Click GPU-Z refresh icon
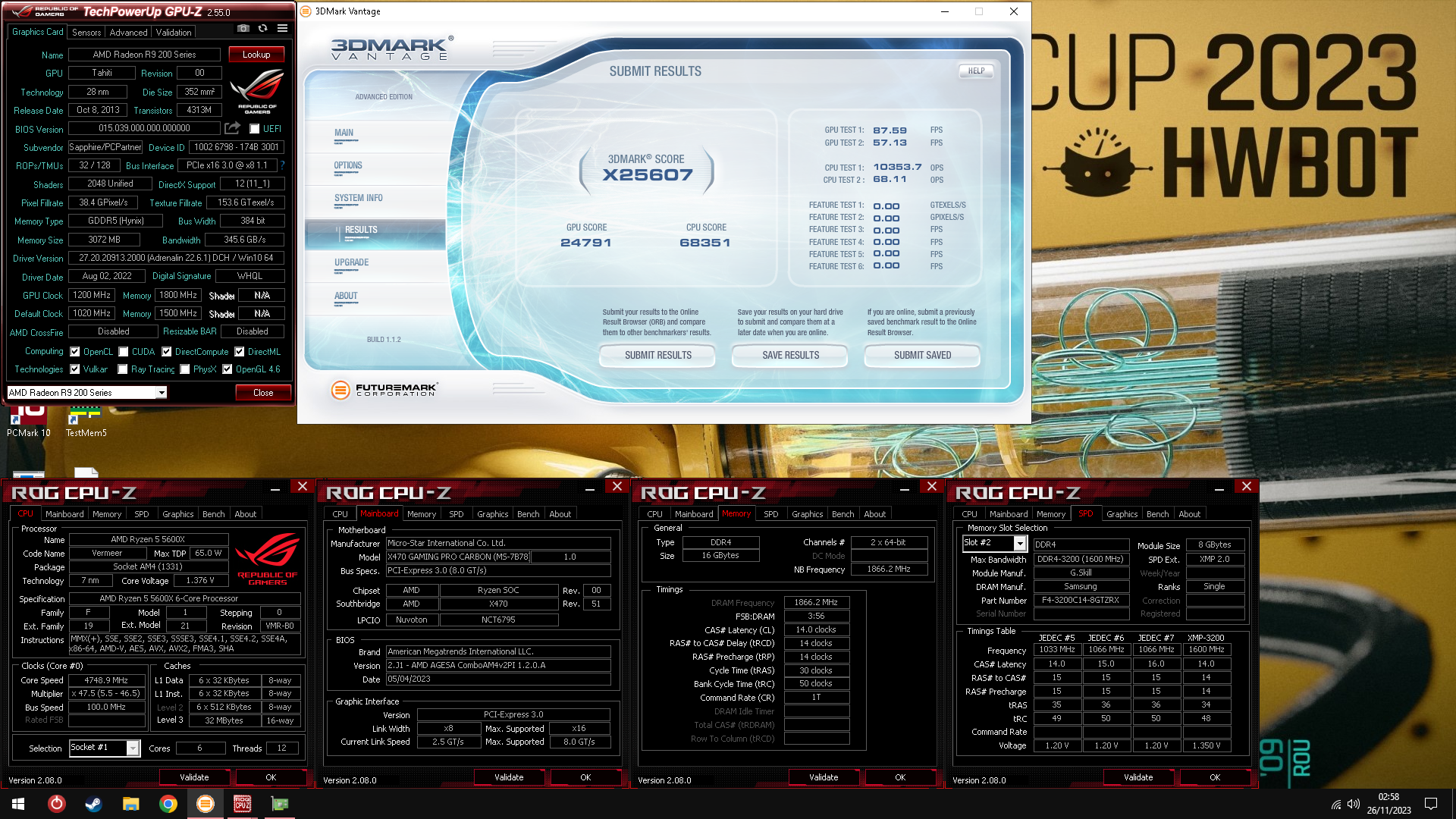1456x819 pixels. pyautogui.click(x=262, y=29)
